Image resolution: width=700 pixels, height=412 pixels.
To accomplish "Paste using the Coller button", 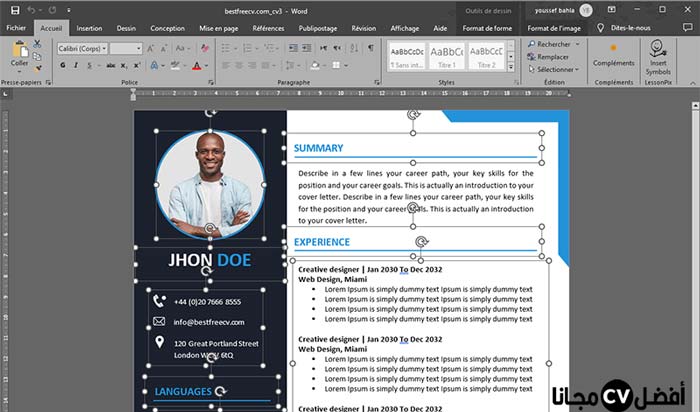I will [19, 55].
